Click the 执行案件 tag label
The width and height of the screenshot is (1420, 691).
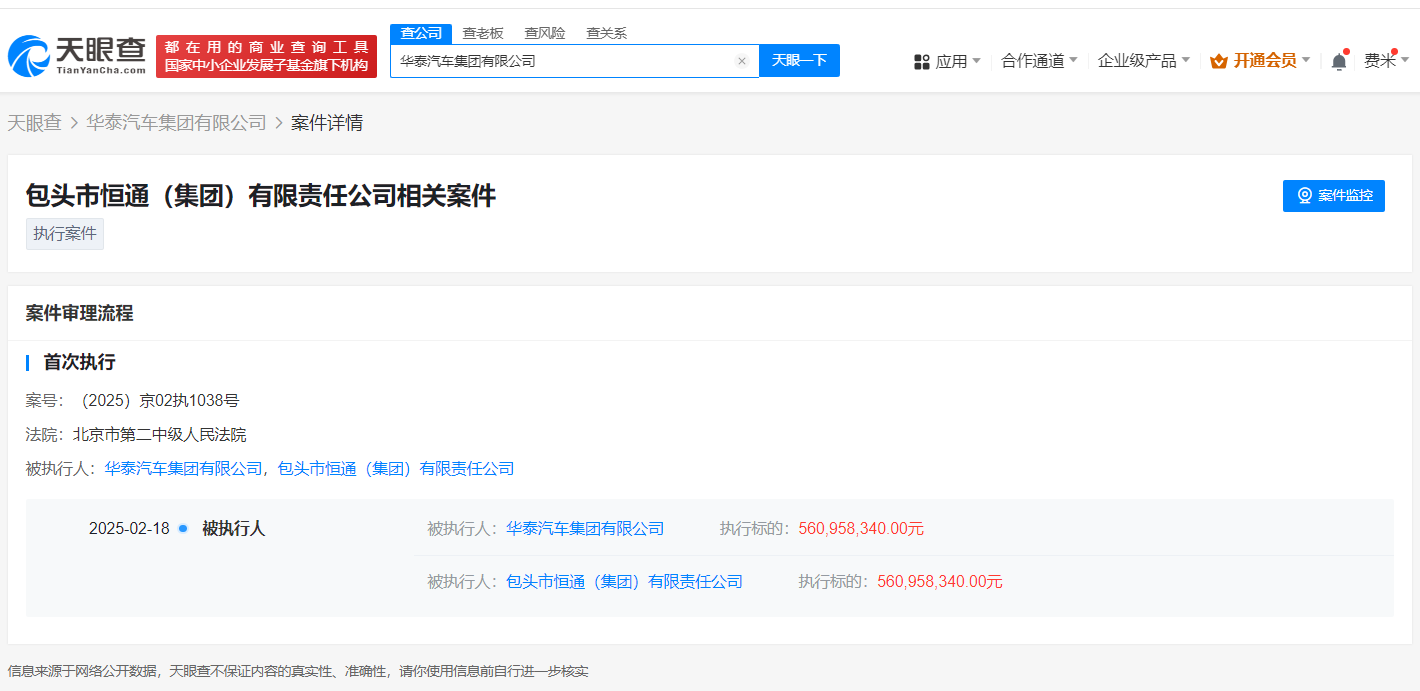pyautogui.click(x=65, y=234)
